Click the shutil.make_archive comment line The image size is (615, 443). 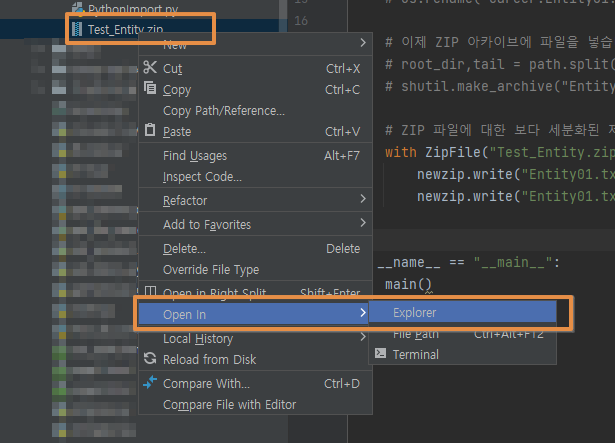click(500, 86)
